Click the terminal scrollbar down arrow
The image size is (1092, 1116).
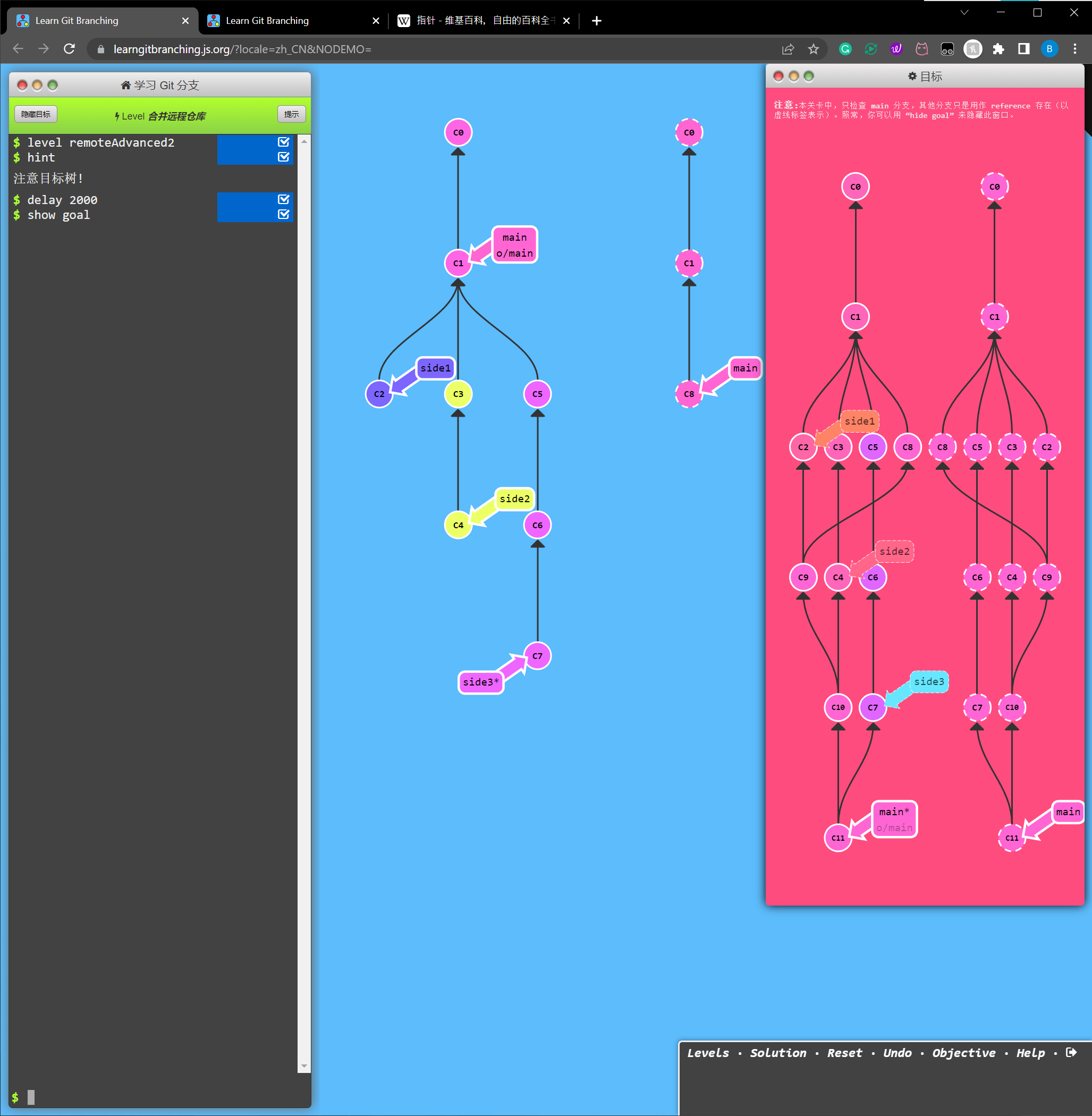(304, 1066)
